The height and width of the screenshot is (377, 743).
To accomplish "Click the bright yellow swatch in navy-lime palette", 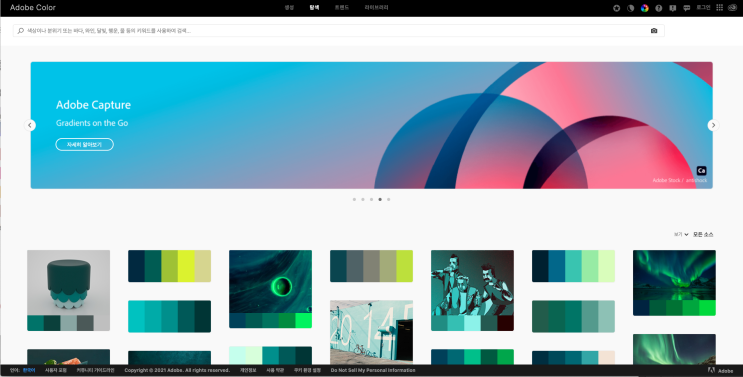I will (x=186, y=266).
